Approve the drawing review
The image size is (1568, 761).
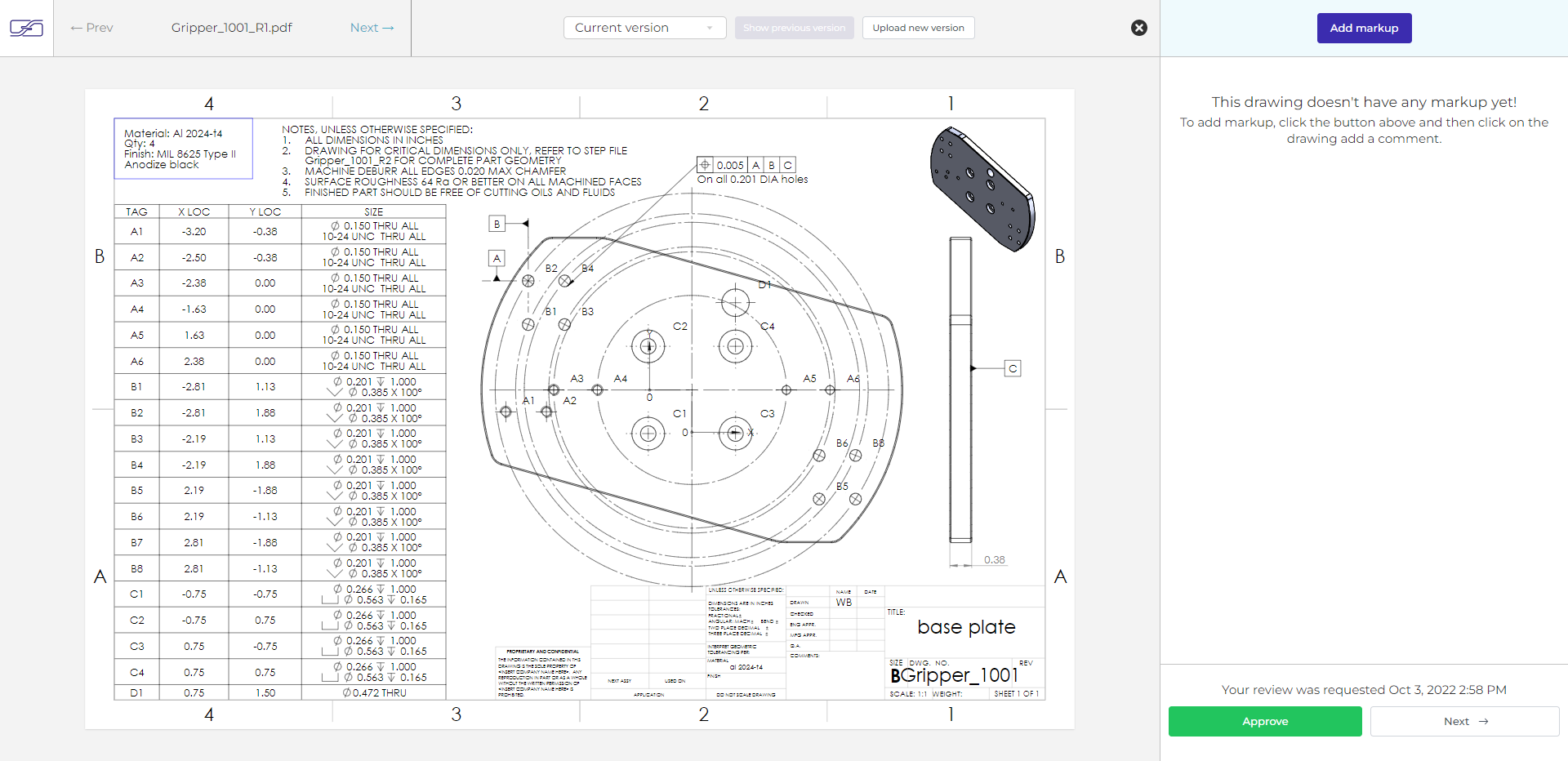pyautogui.click(x=1264, y=721)
